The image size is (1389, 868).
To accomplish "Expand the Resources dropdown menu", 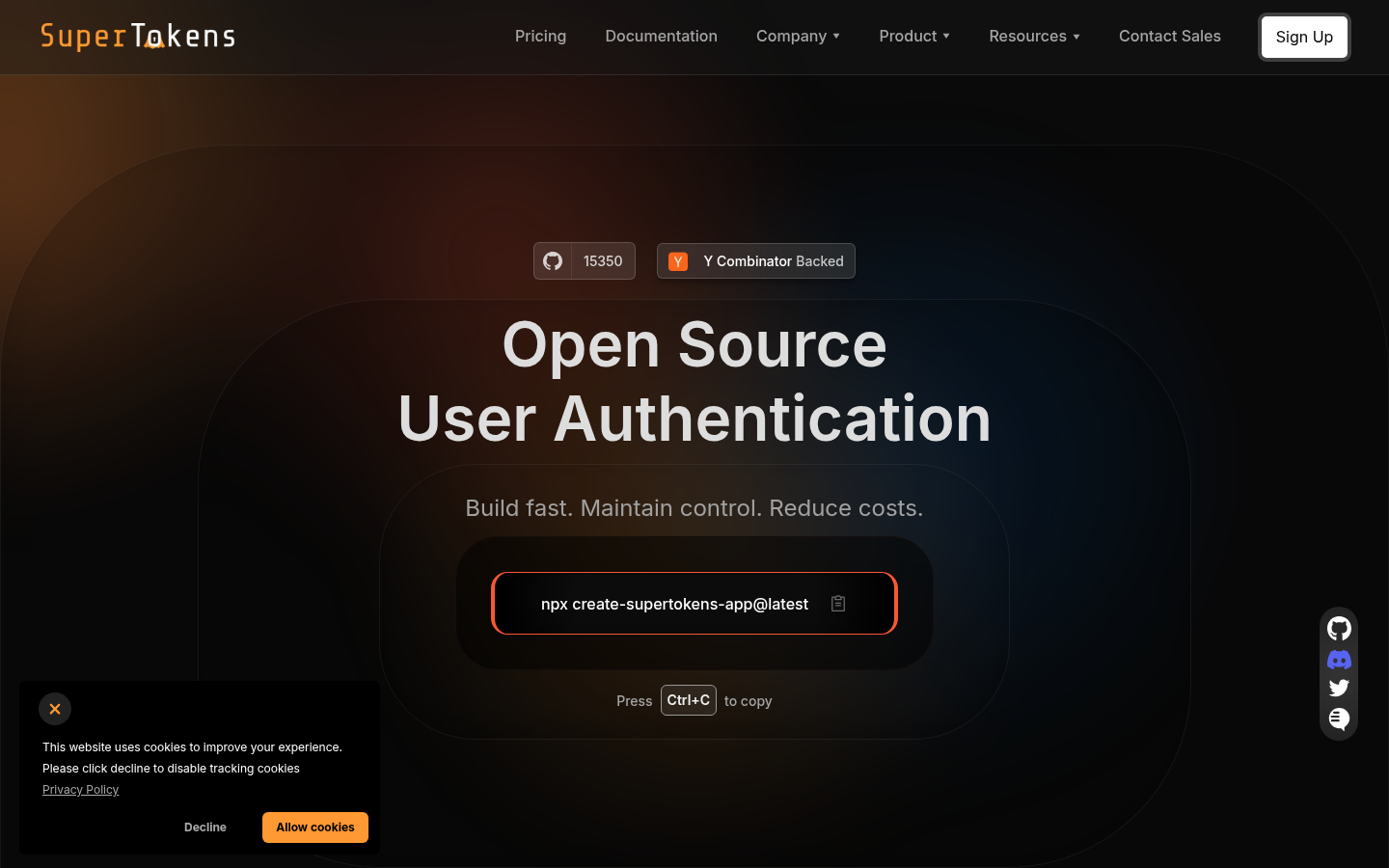I will point(1034,37).
